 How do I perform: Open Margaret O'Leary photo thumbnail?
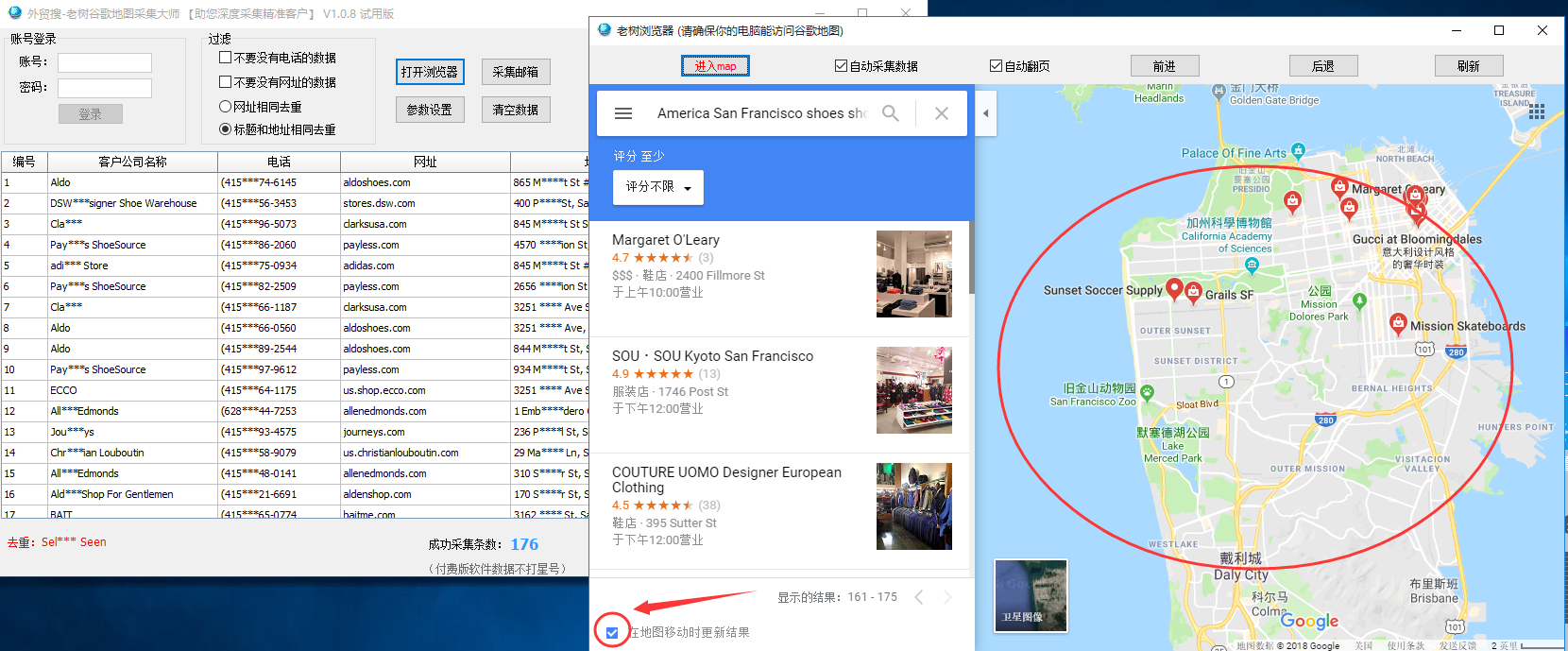[914, 274]
